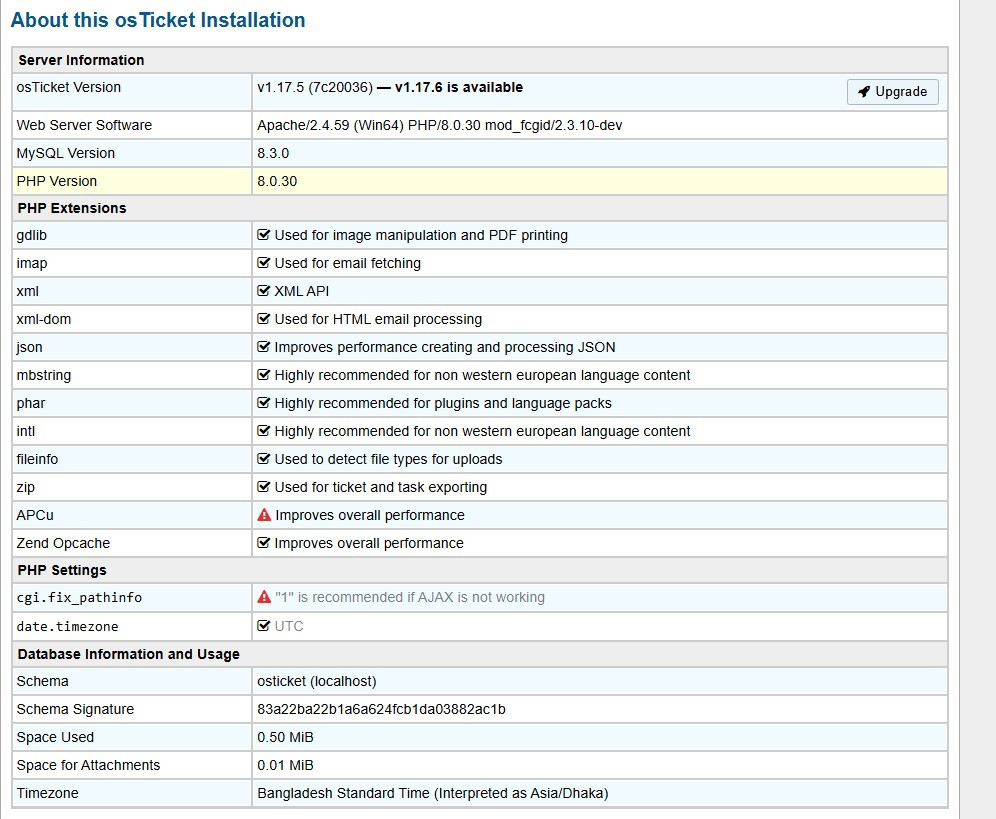Click the zip extension check icon

click(264, 487)
